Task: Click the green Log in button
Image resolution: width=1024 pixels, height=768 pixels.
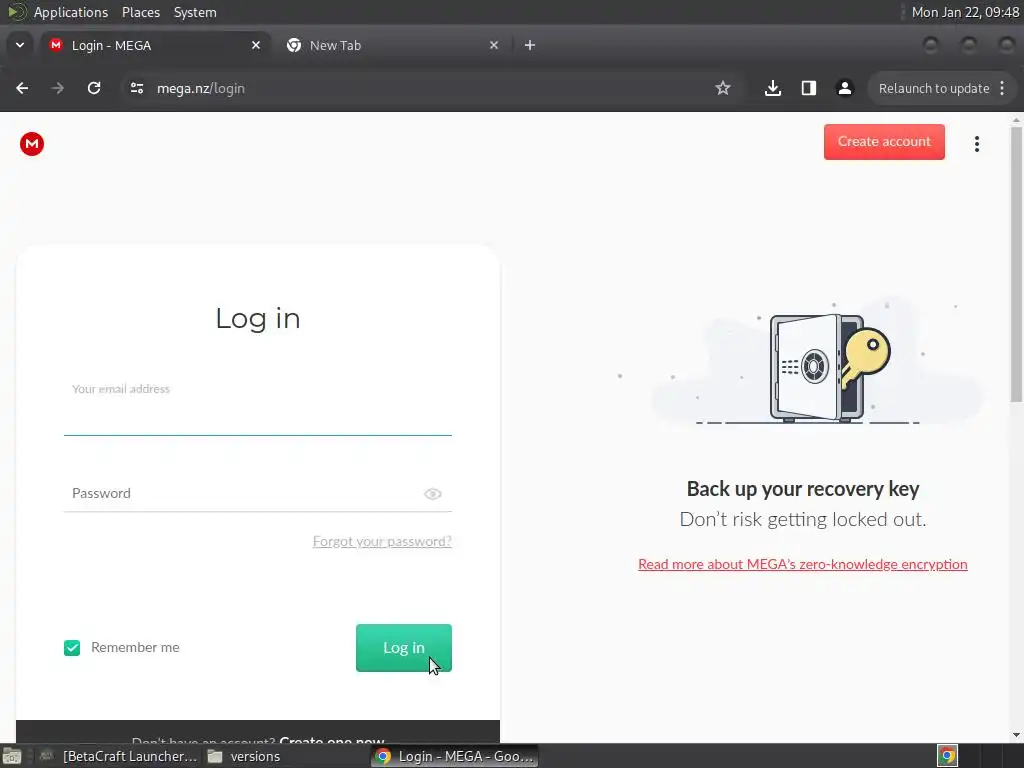Action: click(x=404, y=647)
